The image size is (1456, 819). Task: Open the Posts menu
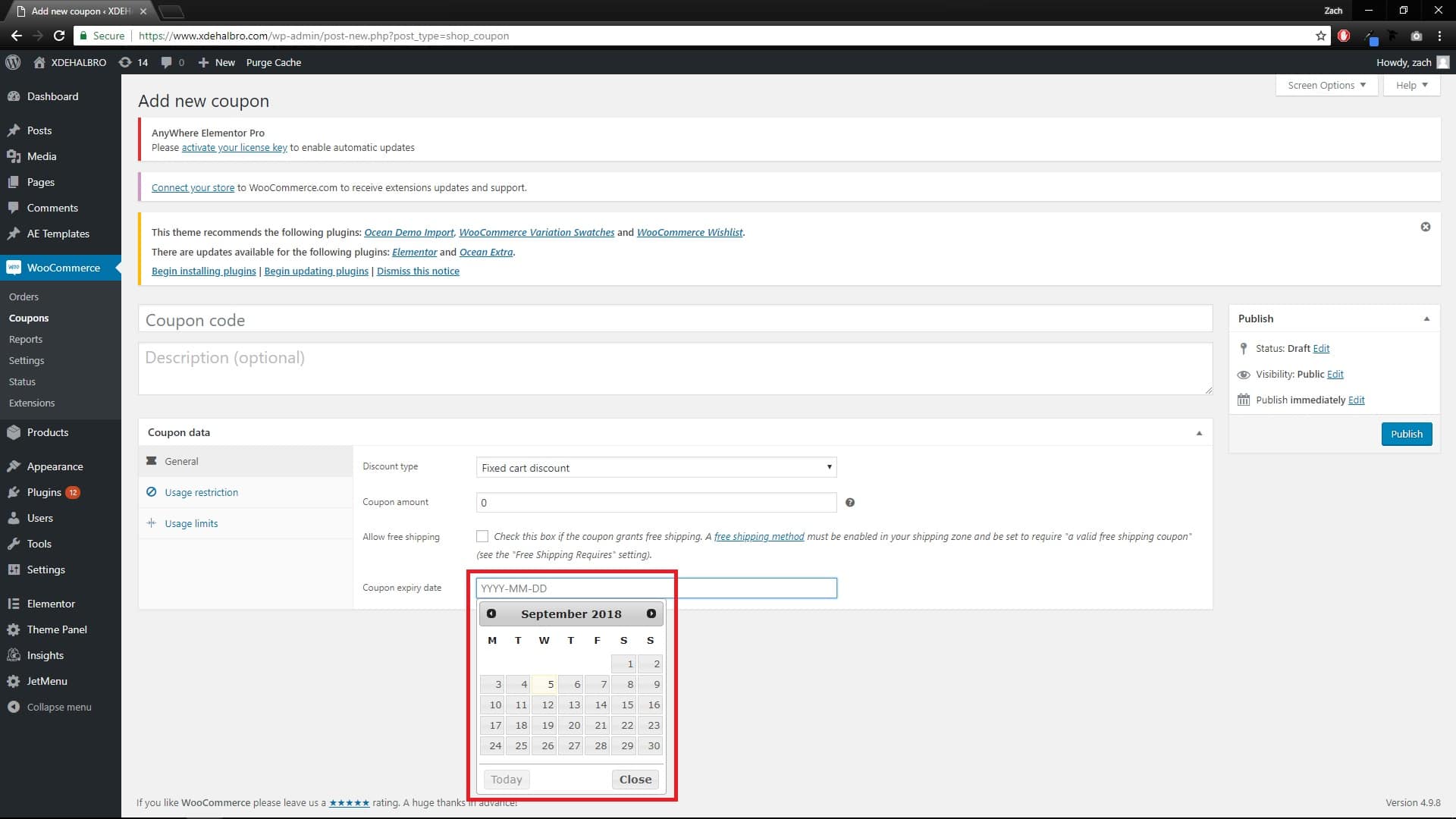tap(61, 130)
